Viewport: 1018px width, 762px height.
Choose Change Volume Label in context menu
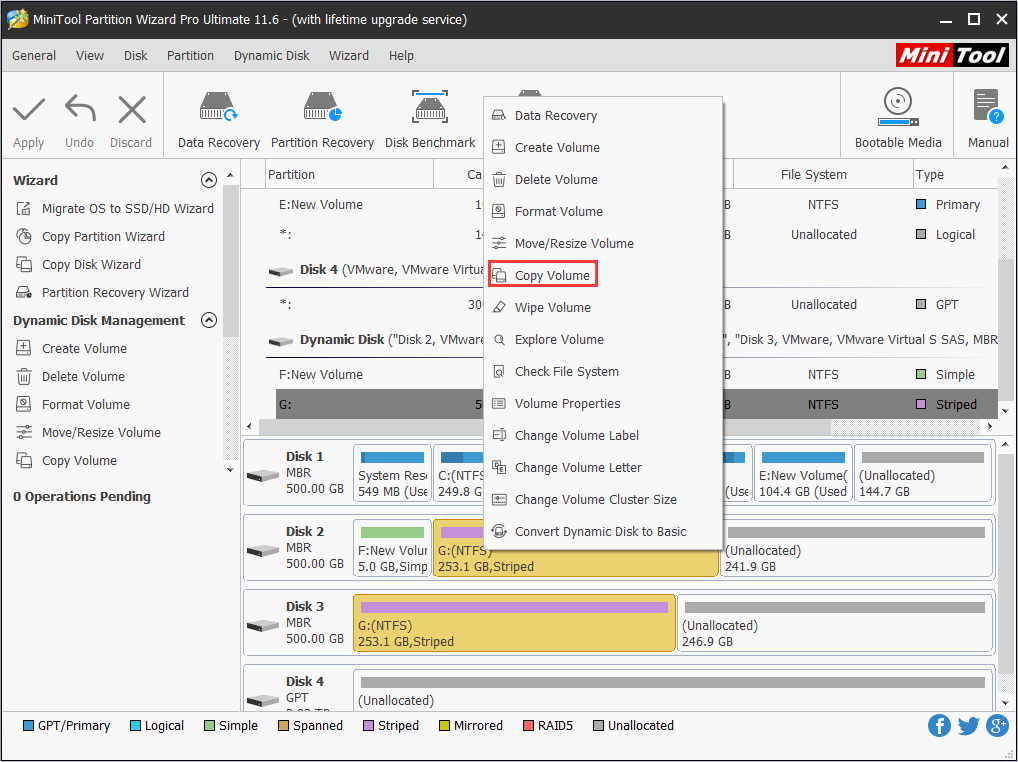[x=603, y=436]
